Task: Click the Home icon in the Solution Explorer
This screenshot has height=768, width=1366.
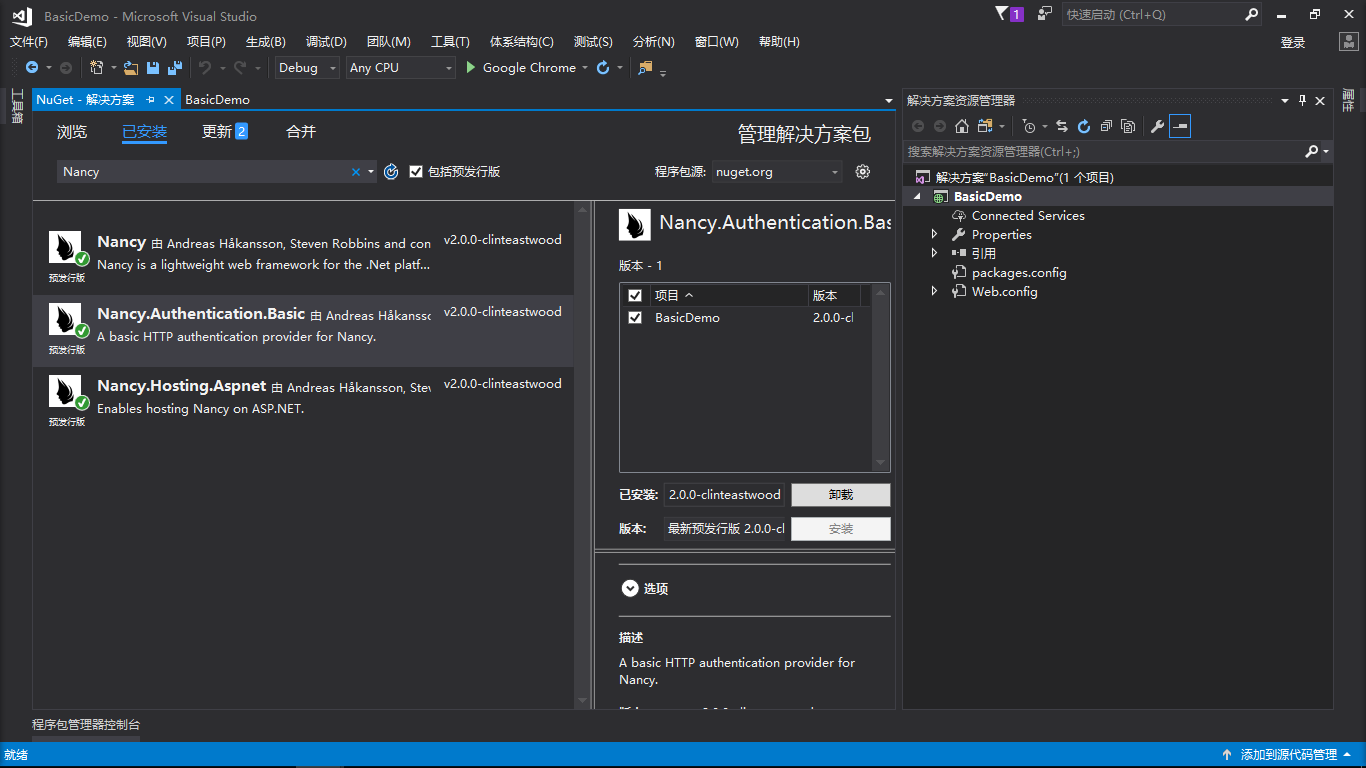Action: 962,126
